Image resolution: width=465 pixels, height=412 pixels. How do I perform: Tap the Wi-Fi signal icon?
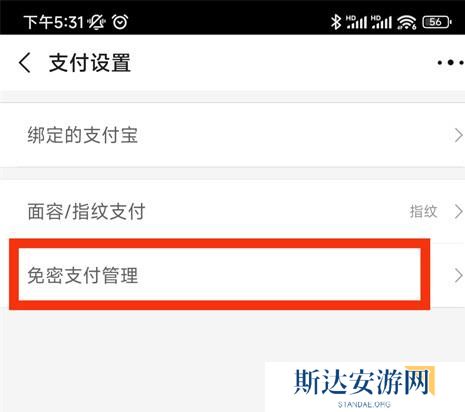[406, 22]
